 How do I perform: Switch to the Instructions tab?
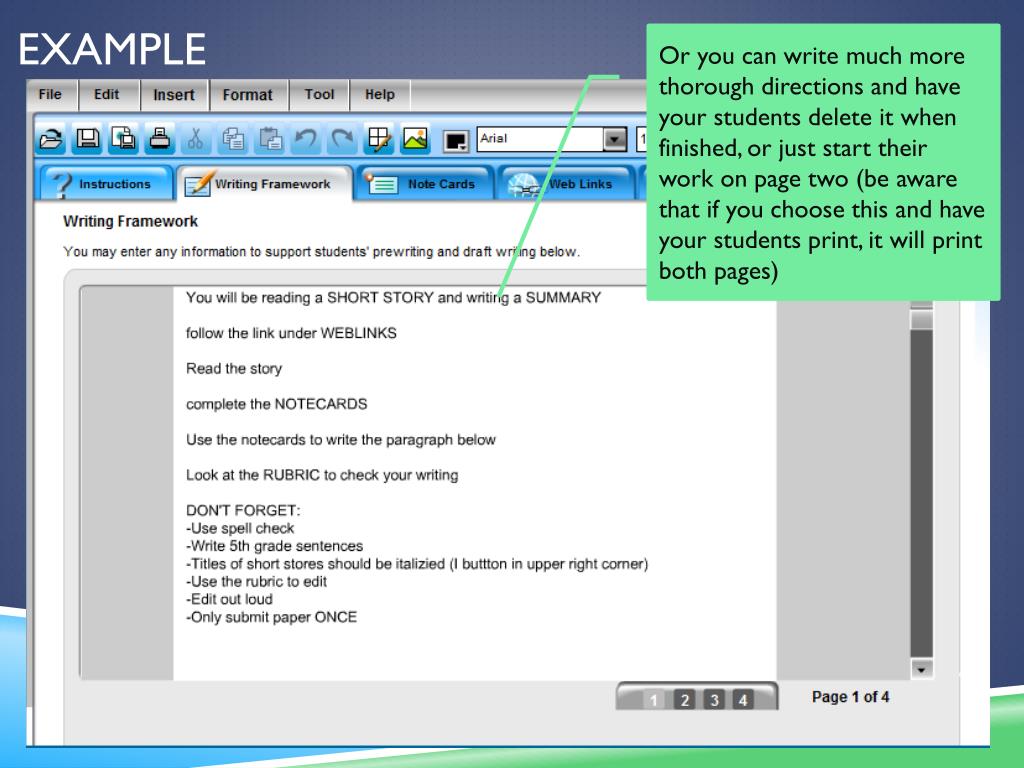pos(107,184)
